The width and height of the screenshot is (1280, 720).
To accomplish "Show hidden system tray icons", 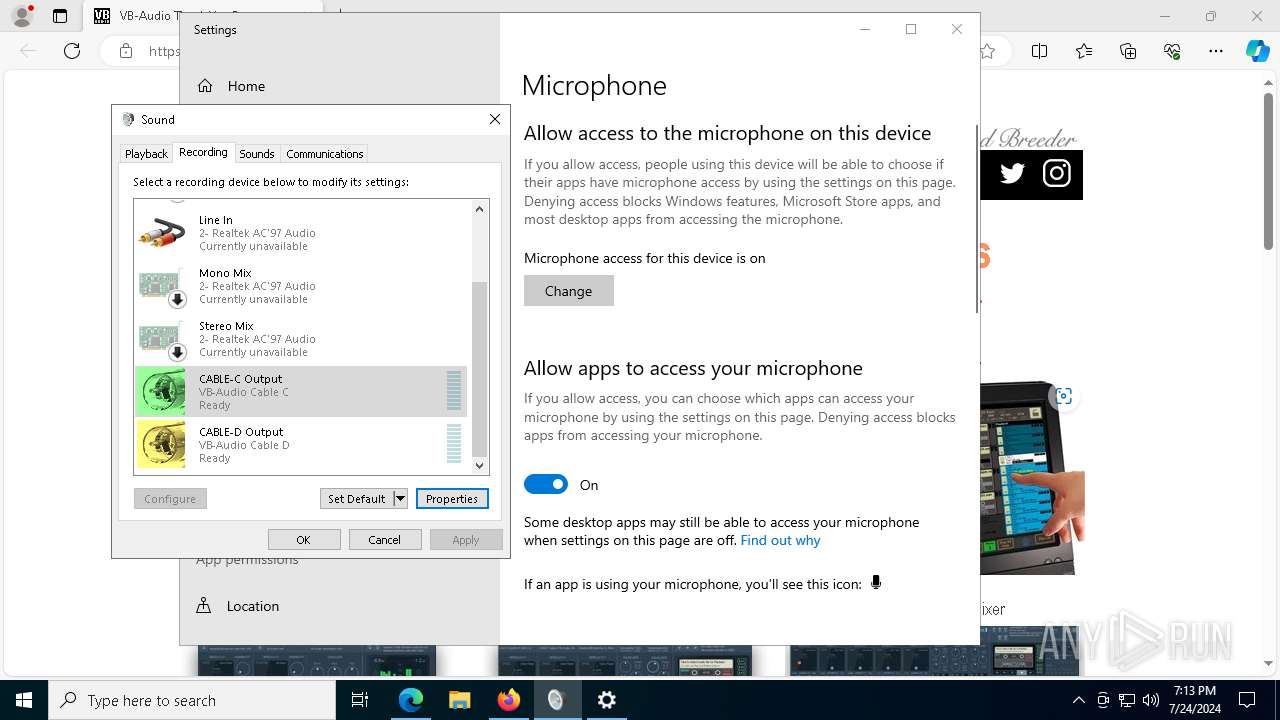I will click(1078, 700).
